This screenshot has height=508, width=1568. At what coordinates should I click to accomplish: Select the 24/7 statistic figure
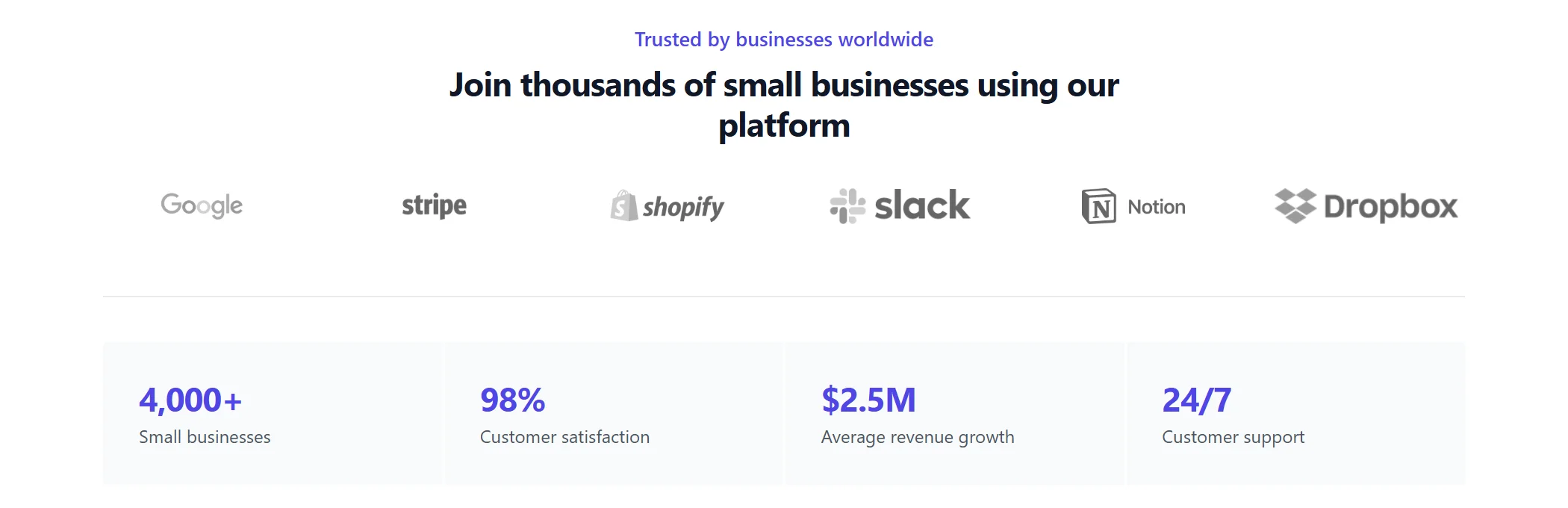pos(1197,400)
